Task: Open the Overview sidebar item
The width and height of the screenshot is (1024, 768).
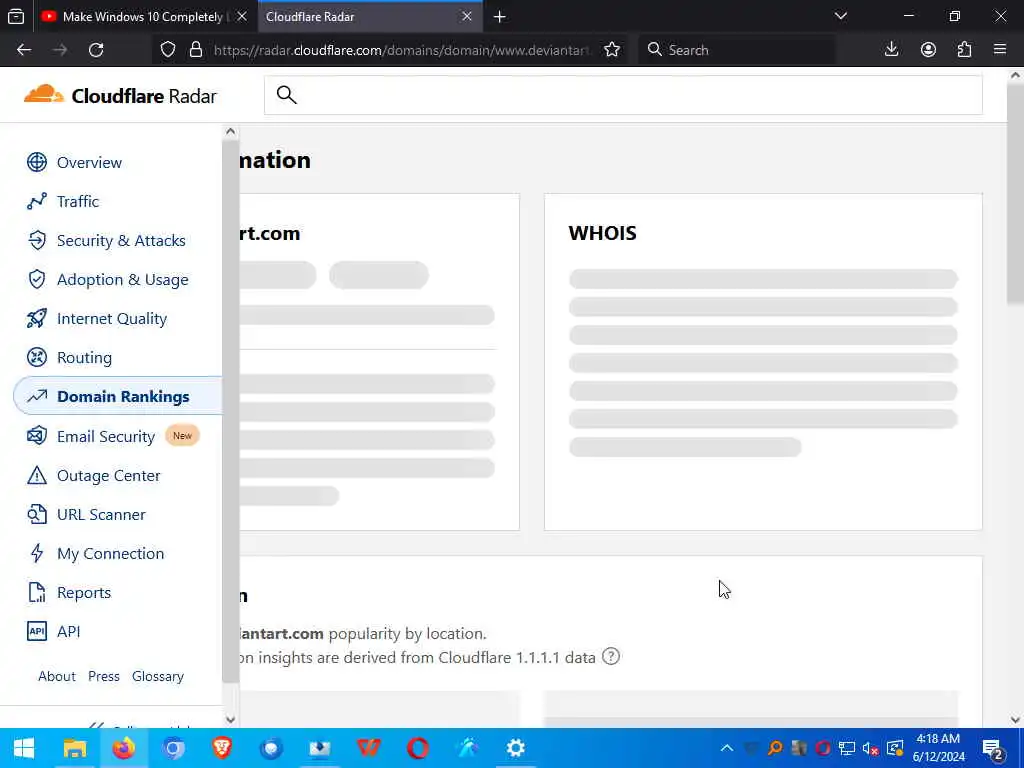Action: (89, 163)
